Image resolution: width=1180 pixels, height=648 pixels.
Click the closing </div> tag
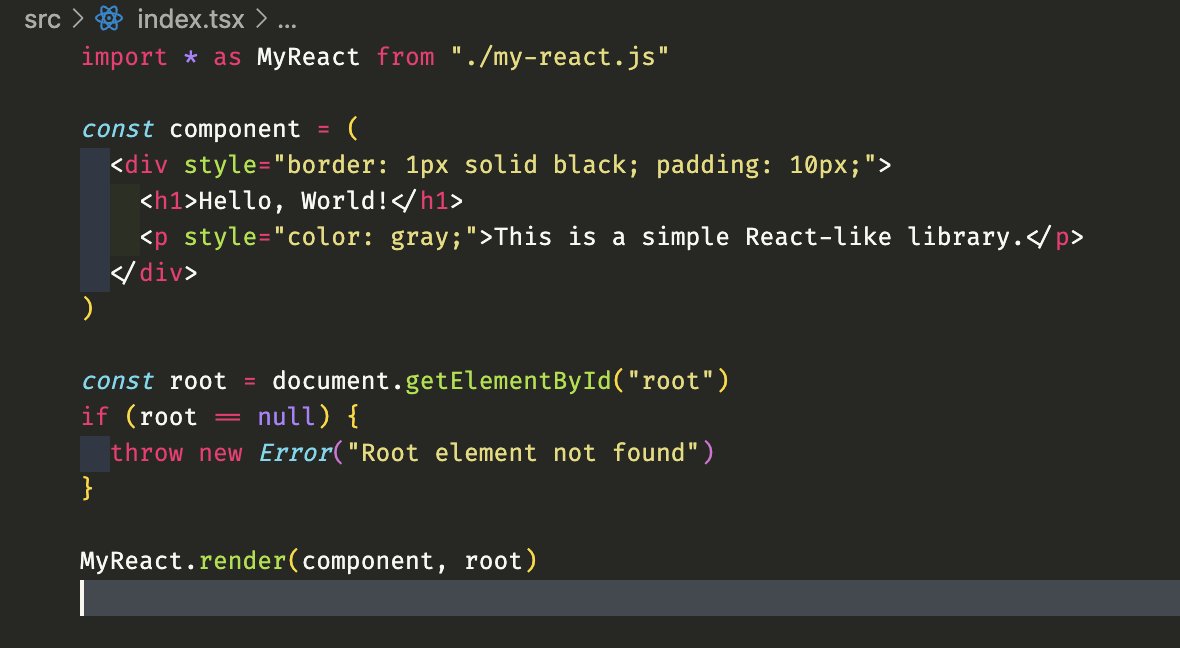click(x=154, y=272)
